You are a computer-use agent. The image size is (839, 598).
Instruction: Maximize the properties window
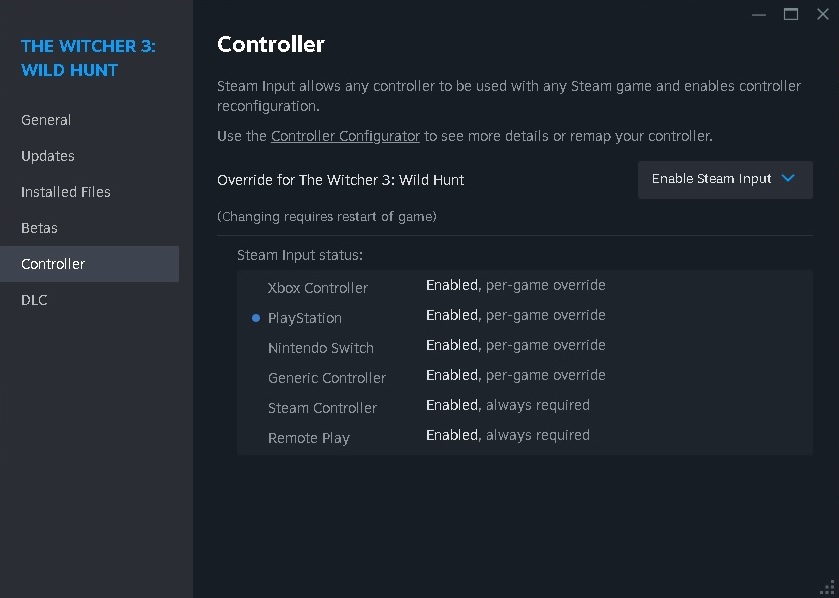tap(791, 14)
